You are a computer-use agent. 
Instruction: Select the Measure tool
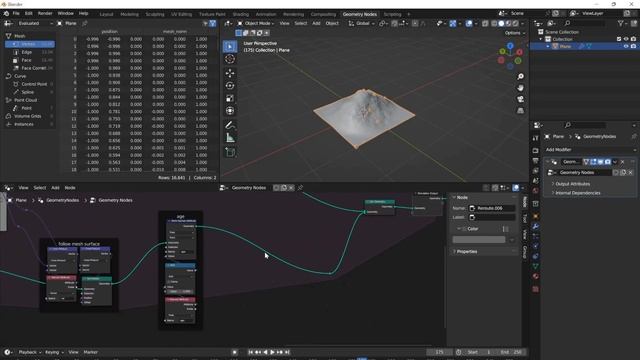point(230,138)
